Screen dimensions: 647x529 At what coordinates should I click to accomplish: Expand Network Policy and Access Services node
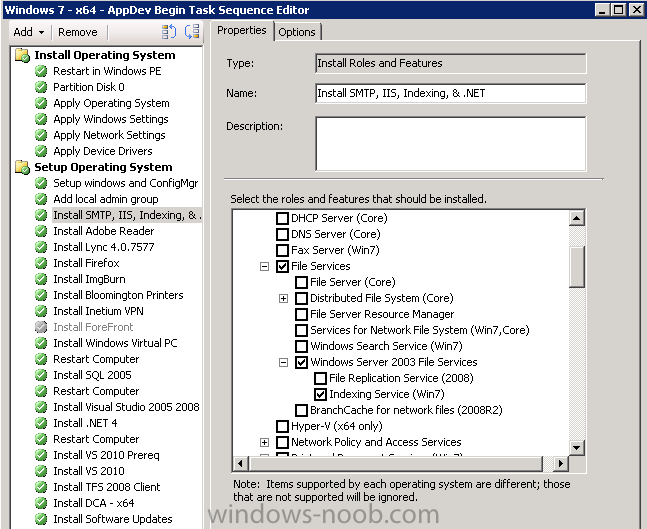[x=264, y=442]
